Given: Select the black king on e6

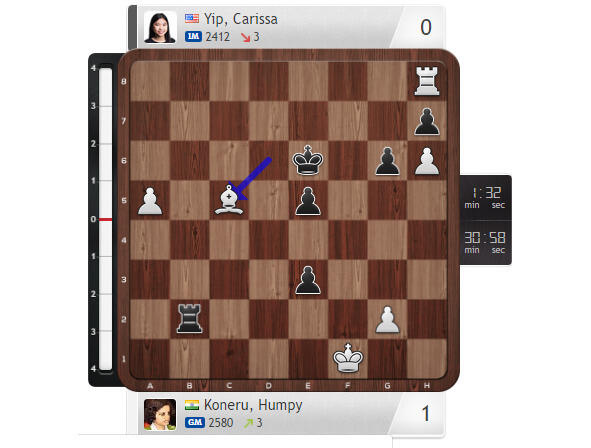Looking at the screenshot, I should 308,160.
